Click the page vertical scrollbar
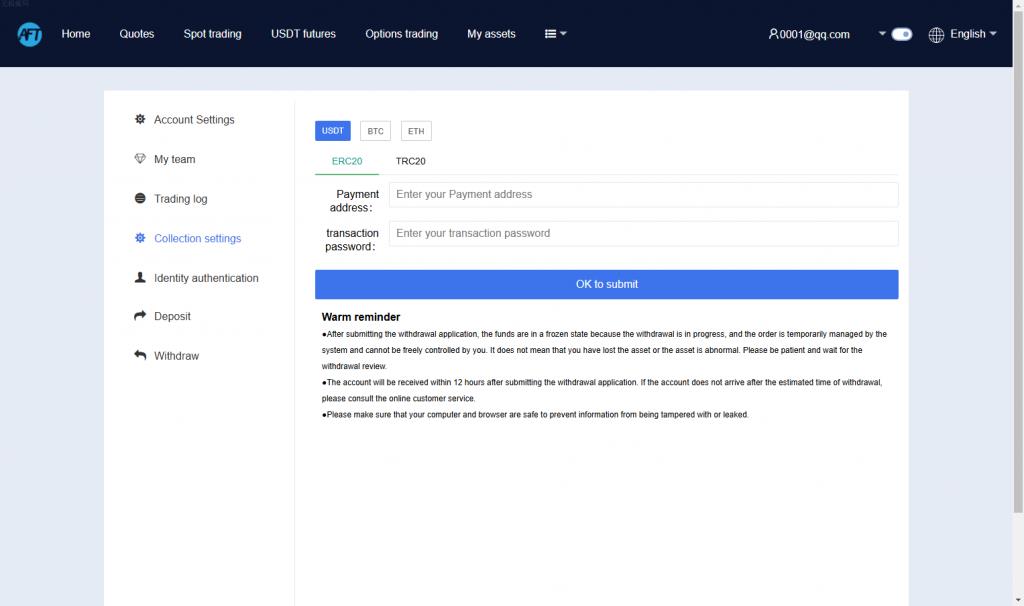The width and height of the screenshot is (1024, 606). (x=1018, y=261)
